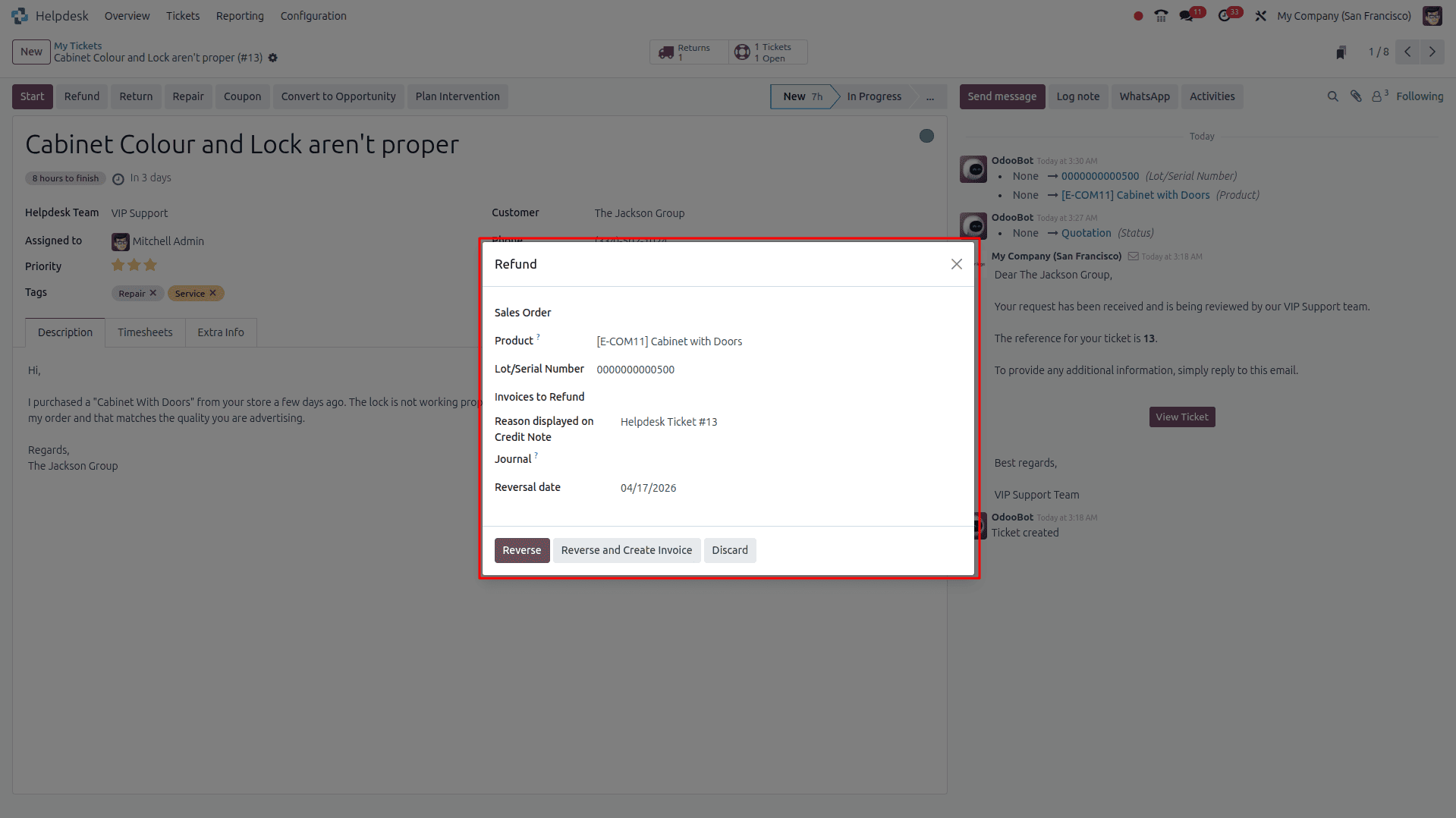
Task: Click the Reverse button
Action: (522, 550)
